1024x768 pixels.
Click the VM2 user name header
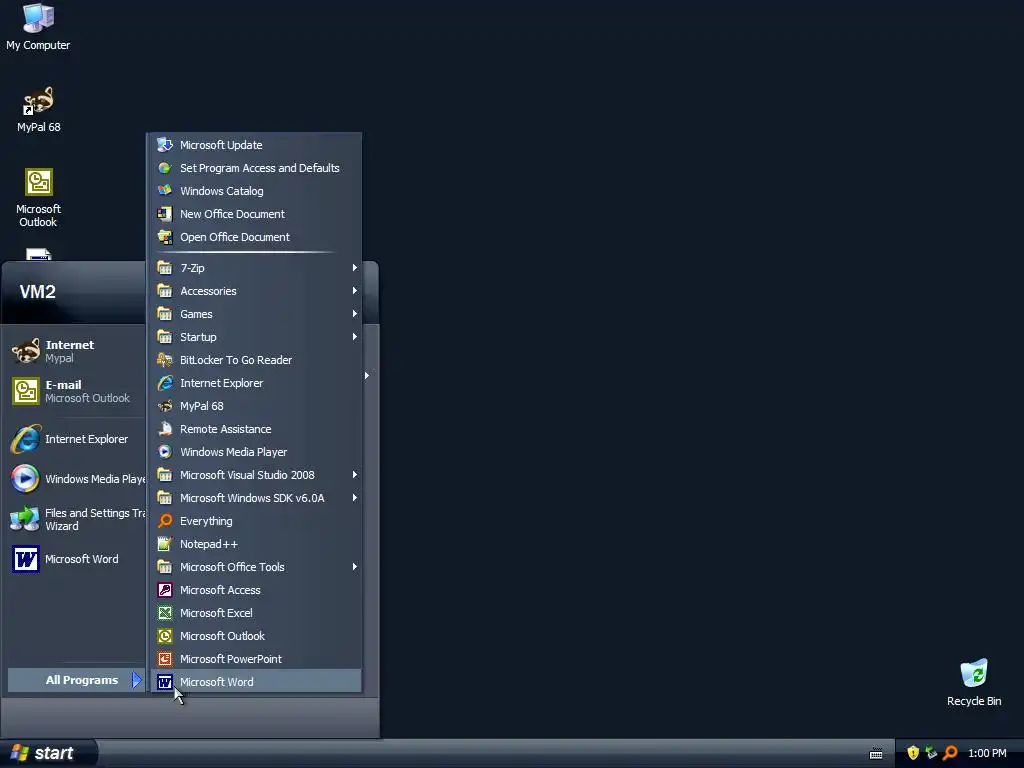(37, 291)
